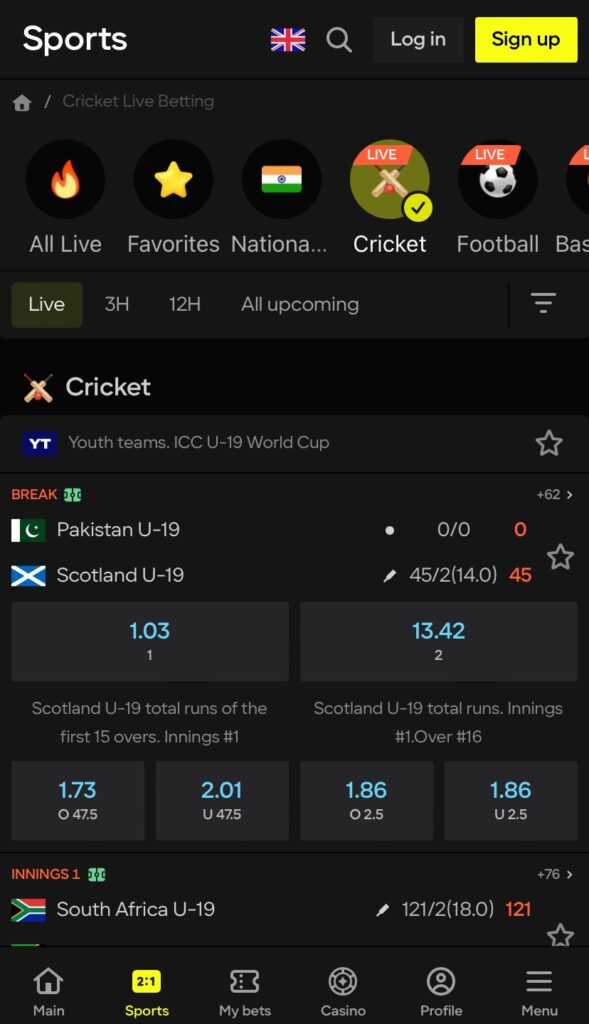Open the match filter options
The height and width of the screenshot is (1024, 589).
(x=543, y=302)
